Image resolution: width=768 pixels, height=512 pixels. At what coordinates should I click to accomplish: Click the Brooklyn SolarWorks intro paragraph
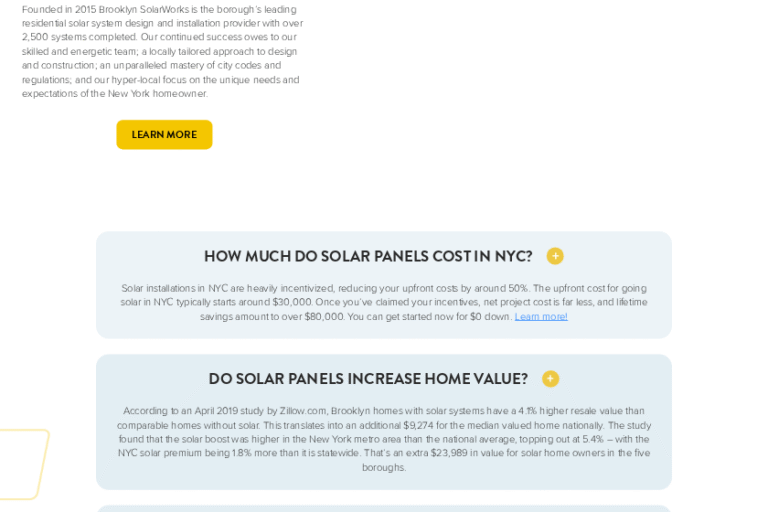click(x=162, y=51)
